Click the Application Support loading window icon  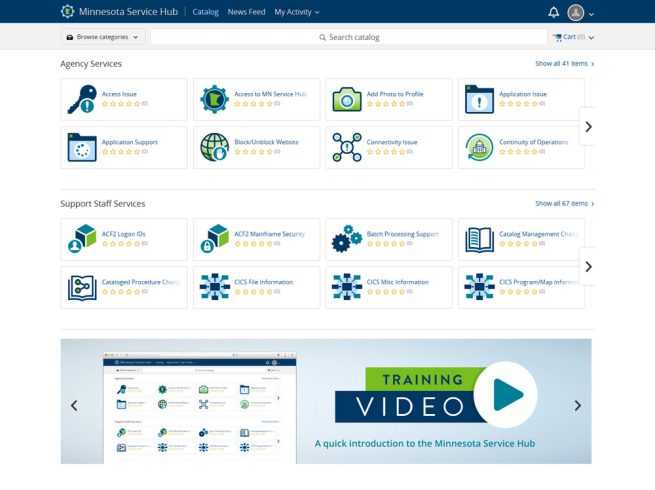click(82, 147)
